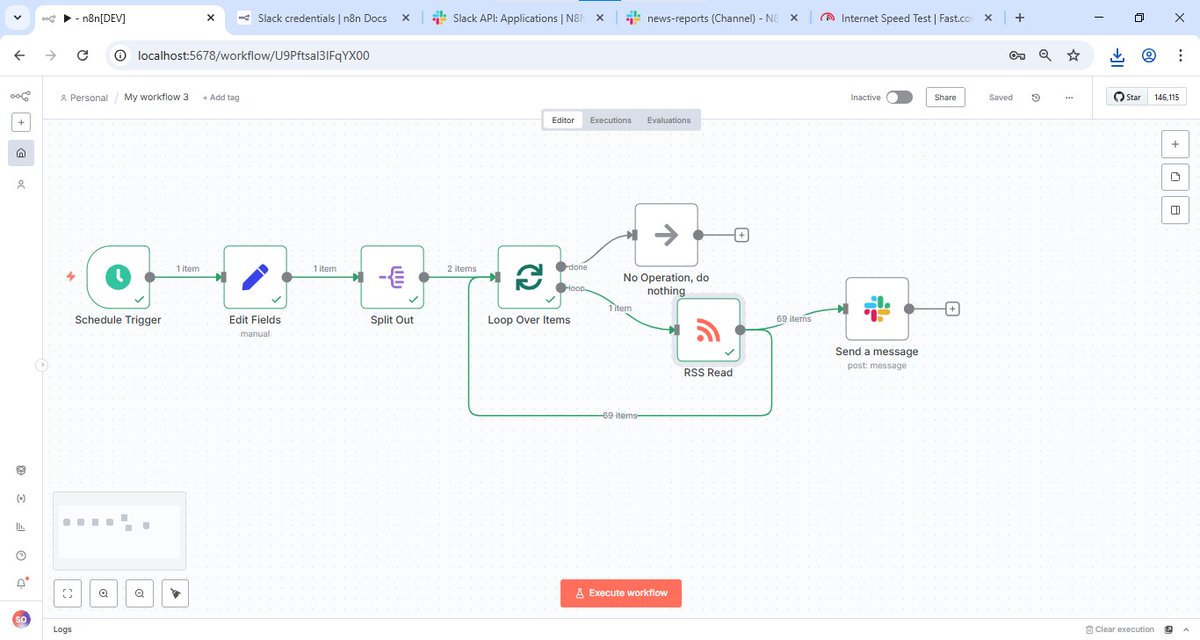Select the Edit Fields pencil node
The height and width of the screenshot is (640, 1200).
(x=255, y=277)
